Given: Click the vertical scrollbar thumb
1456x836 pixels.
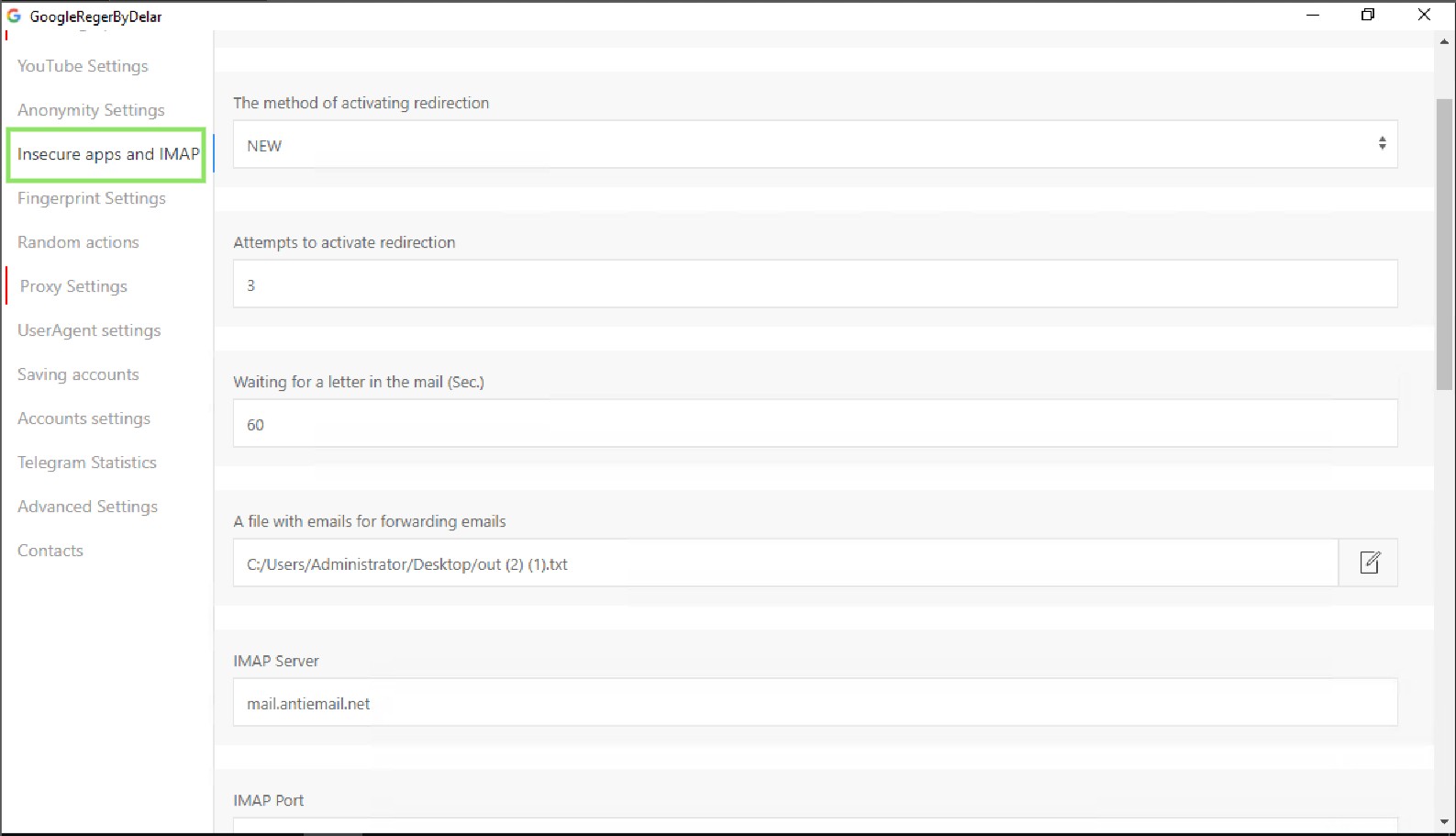Looking at the screenshot, I should (1444, 243).
